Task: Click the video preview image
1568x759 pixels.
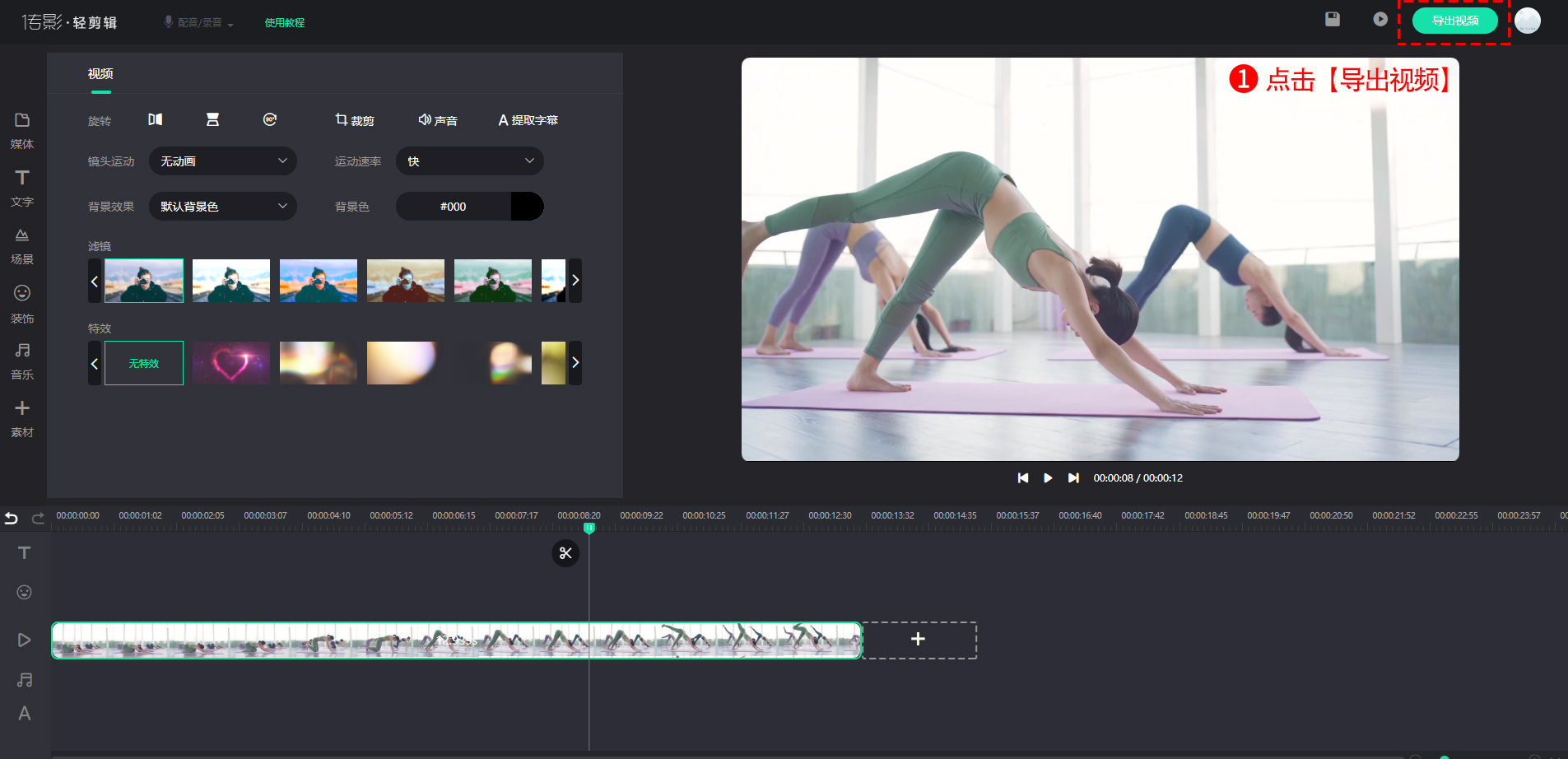Action: 1100,259
